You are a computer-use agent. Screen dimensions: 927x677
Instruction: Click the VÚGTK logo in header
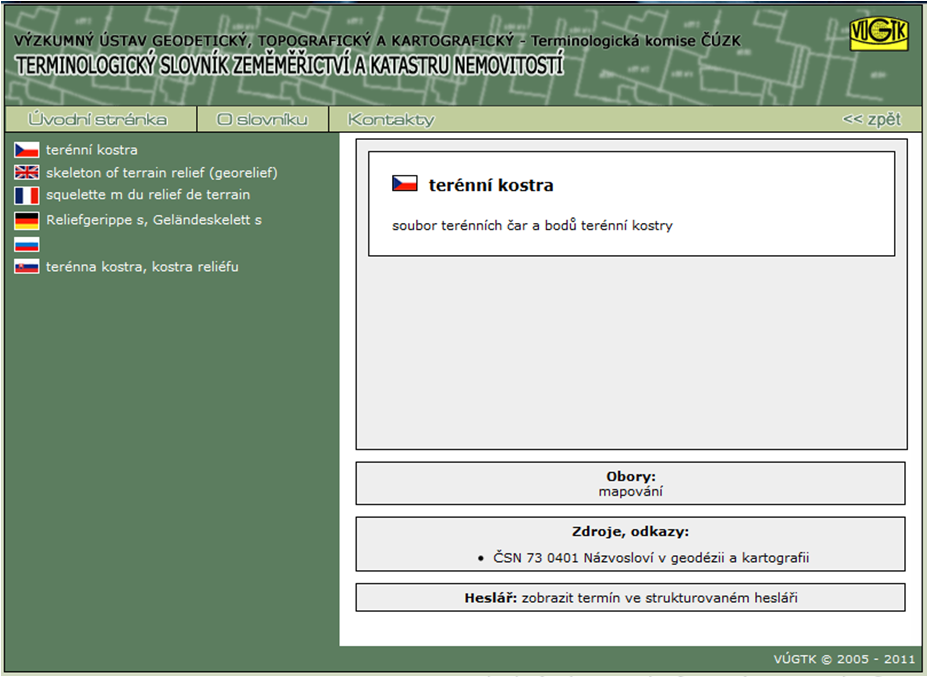[x=879, y=33]
